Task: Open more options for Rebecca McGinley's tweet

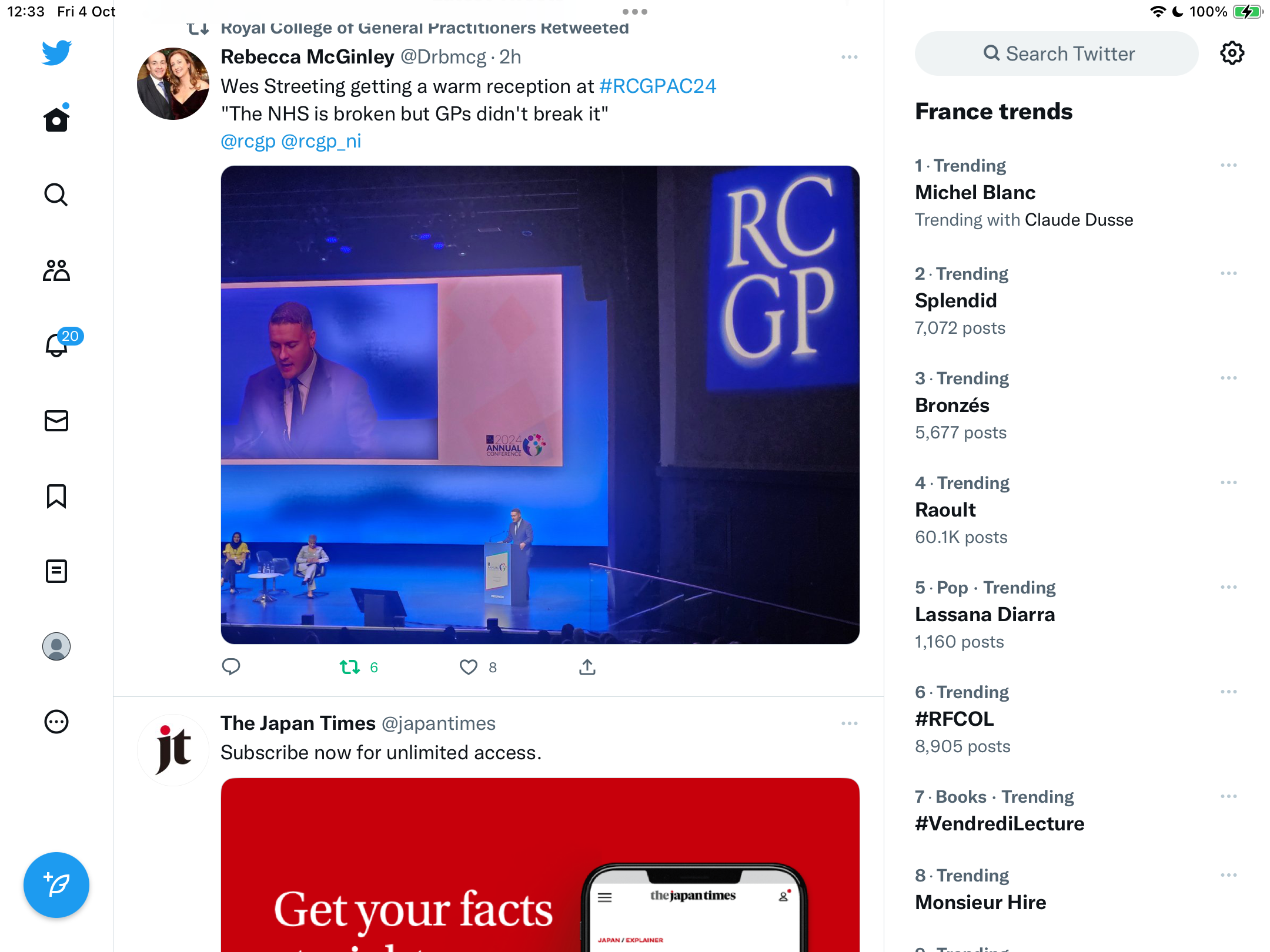Action: (x=850, y=57)
